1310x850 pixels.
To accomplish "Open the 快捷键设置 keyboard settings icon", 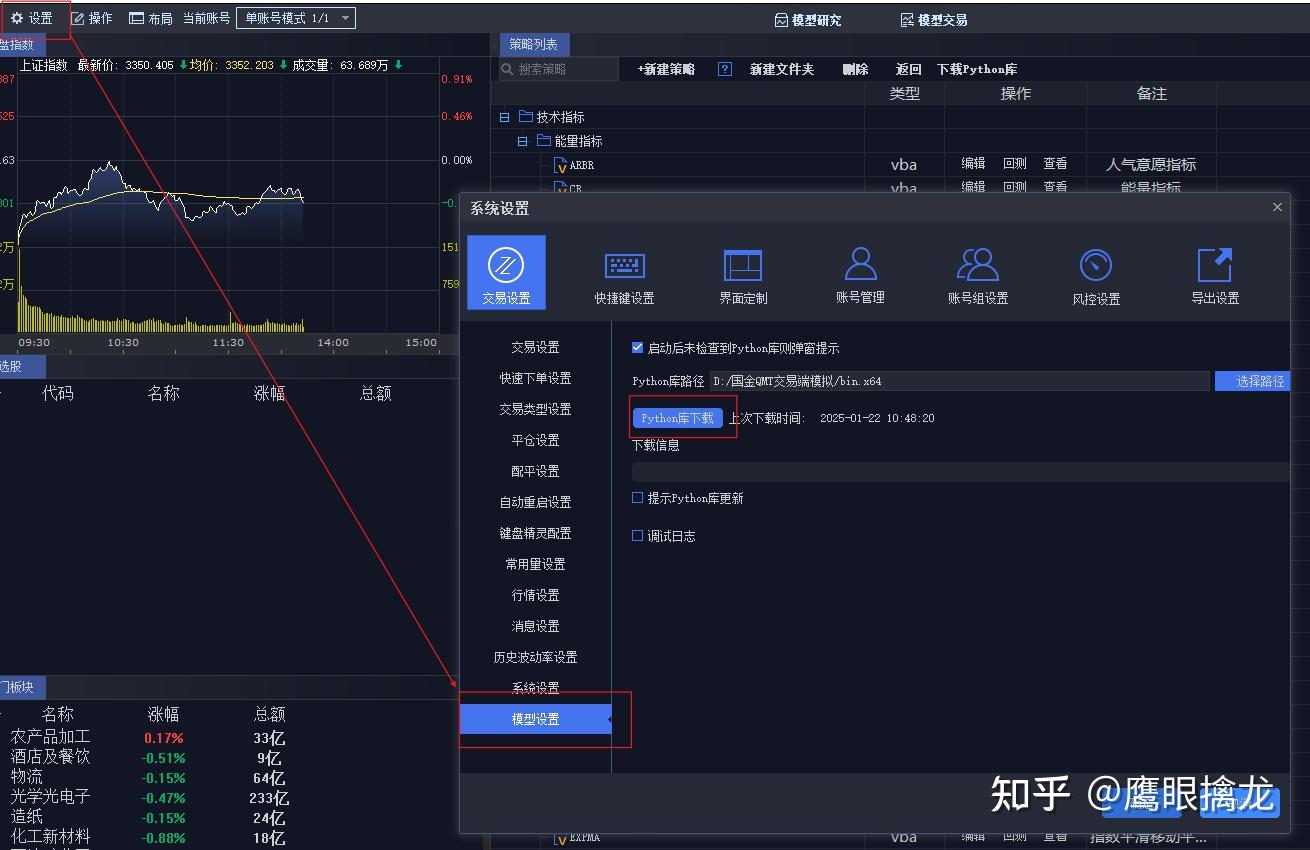I will [624, 272].
